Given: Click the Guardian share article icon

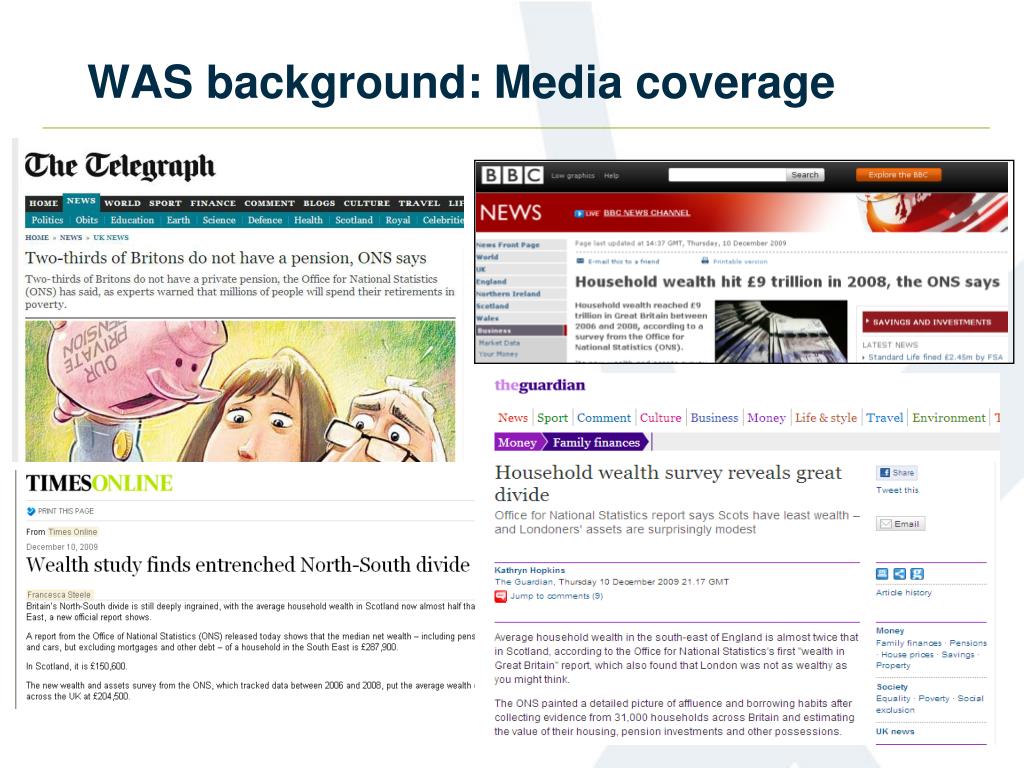Looking at the screenshot, I should click(900, 574).
